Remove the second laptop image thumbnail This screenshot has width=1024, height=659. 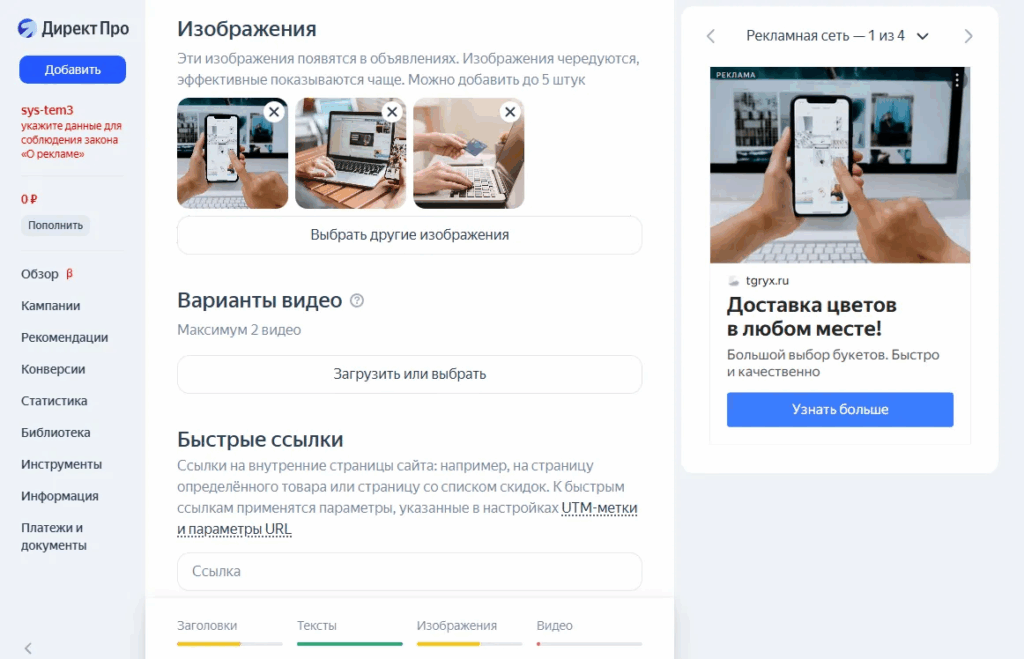[392, 112]
